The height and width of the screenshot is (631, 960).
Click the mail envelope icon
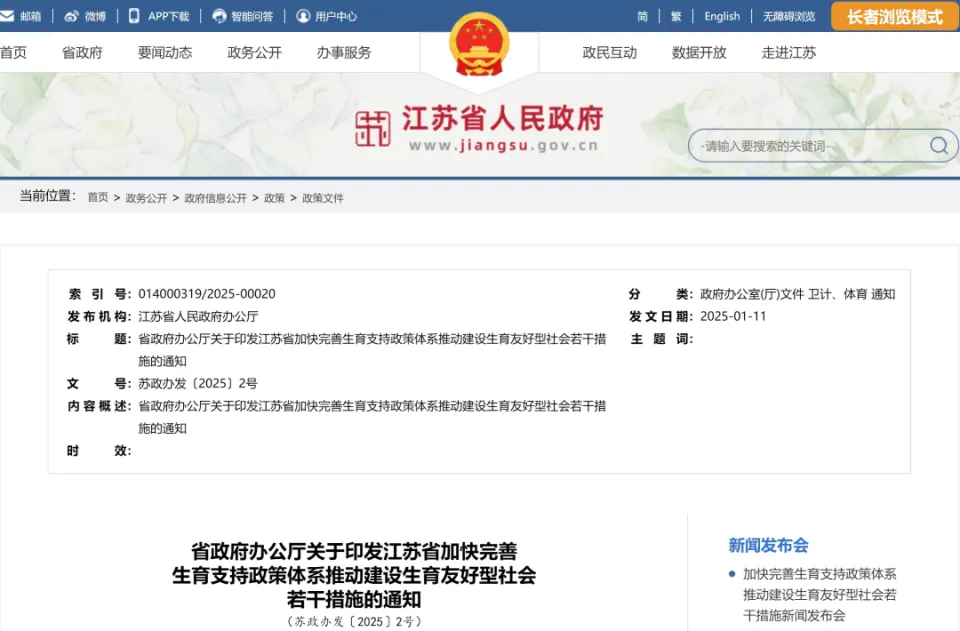click(x=7, y=16)
